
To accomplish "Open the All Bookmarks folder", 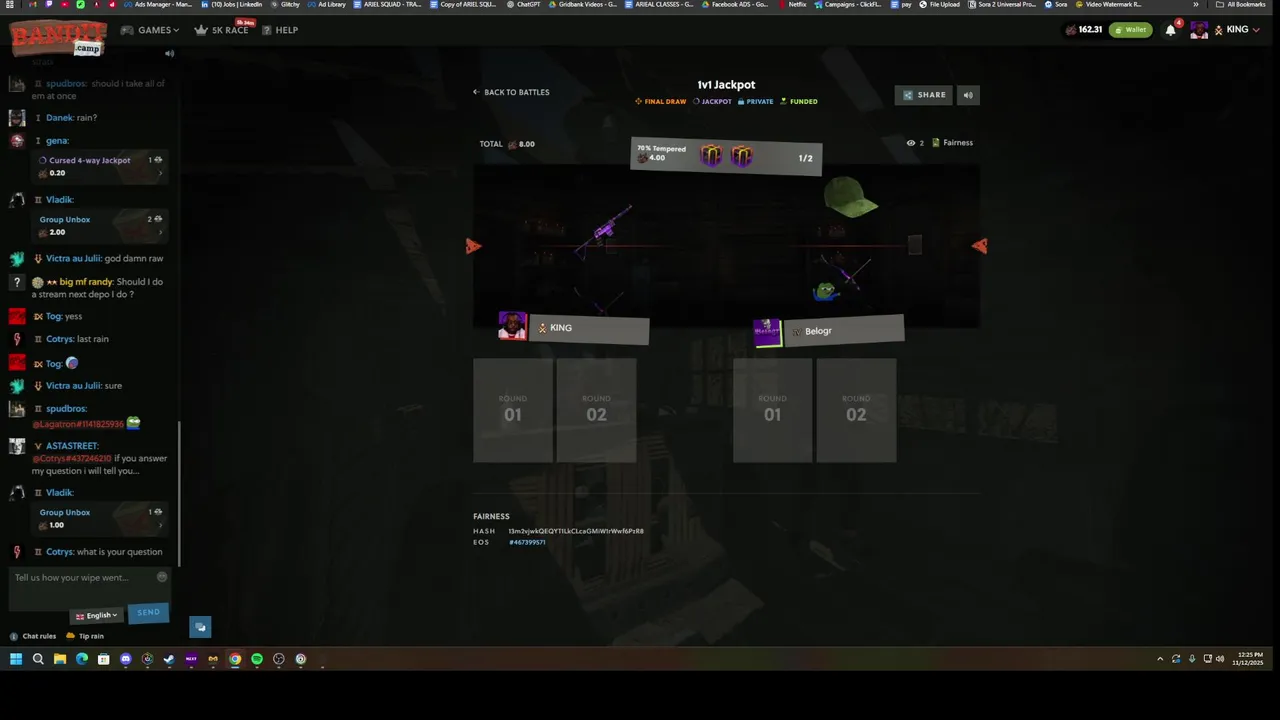I will [1241, 4].
